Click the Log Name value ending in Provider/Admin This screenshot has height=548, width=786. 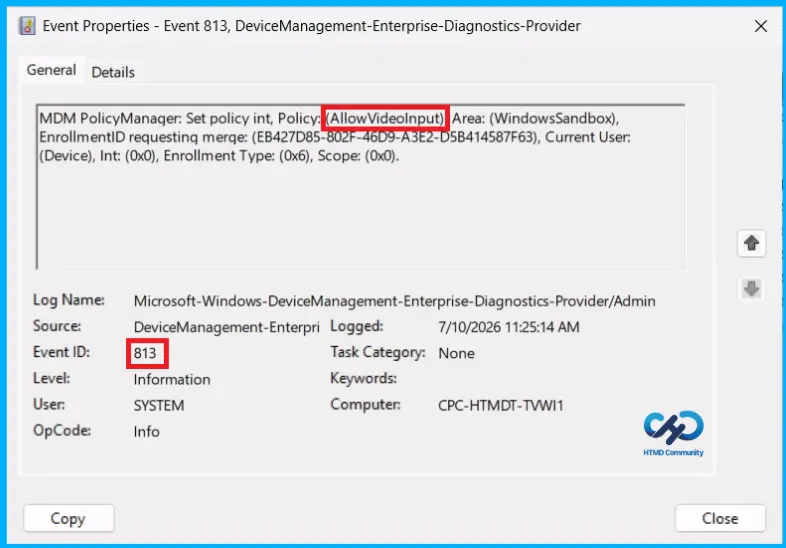pyautogui.click(x=395, y=301)
